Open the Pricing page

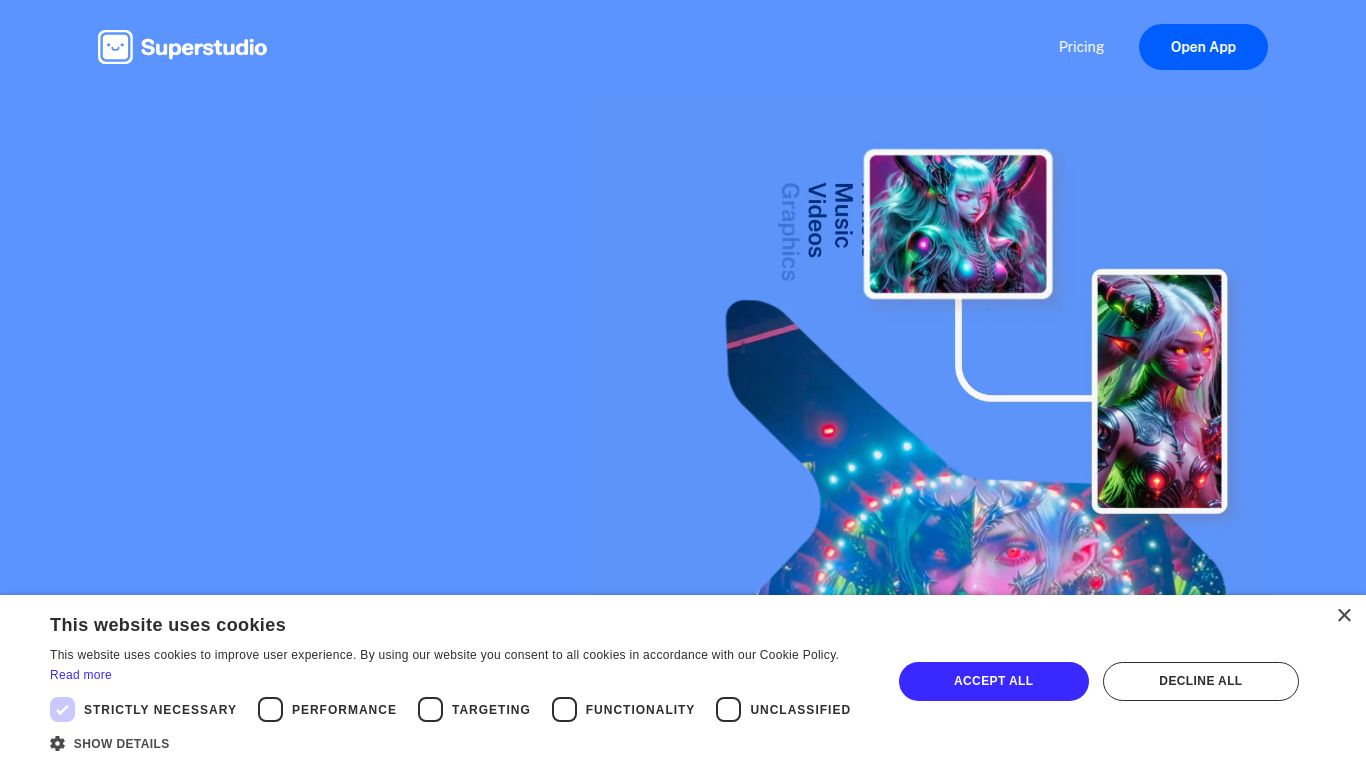pos(1081,47)
